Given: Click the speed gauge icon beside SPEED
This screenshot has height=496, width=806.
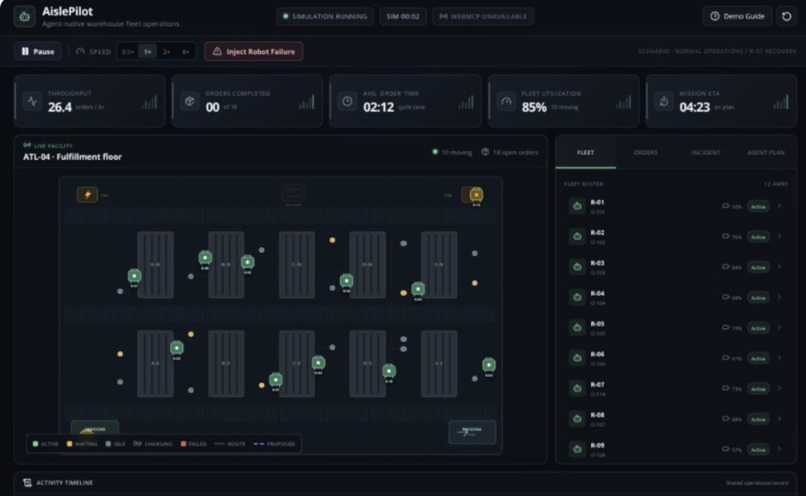Looking at the screenshot, I should [80, 51].
